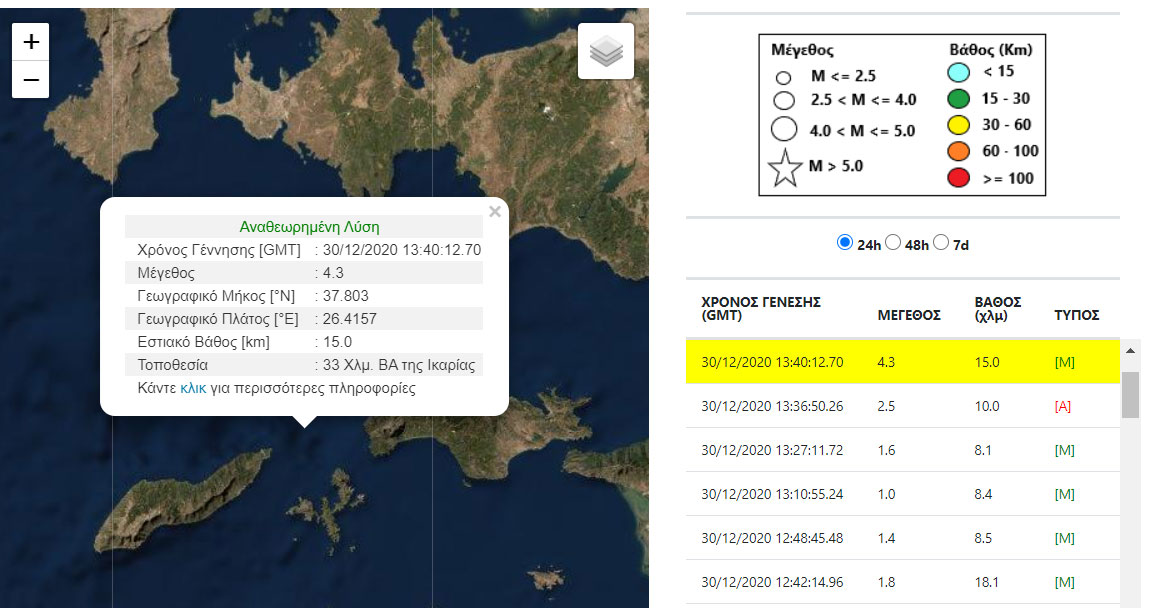Sort by ΜΕΓΕΘΟΣ column header

pyautogui.click(x=908, y=315)
